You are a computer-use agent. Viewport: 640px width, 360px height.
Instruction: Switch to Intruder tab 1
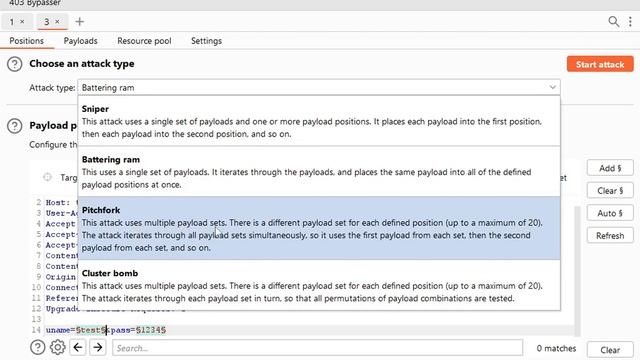12,22
